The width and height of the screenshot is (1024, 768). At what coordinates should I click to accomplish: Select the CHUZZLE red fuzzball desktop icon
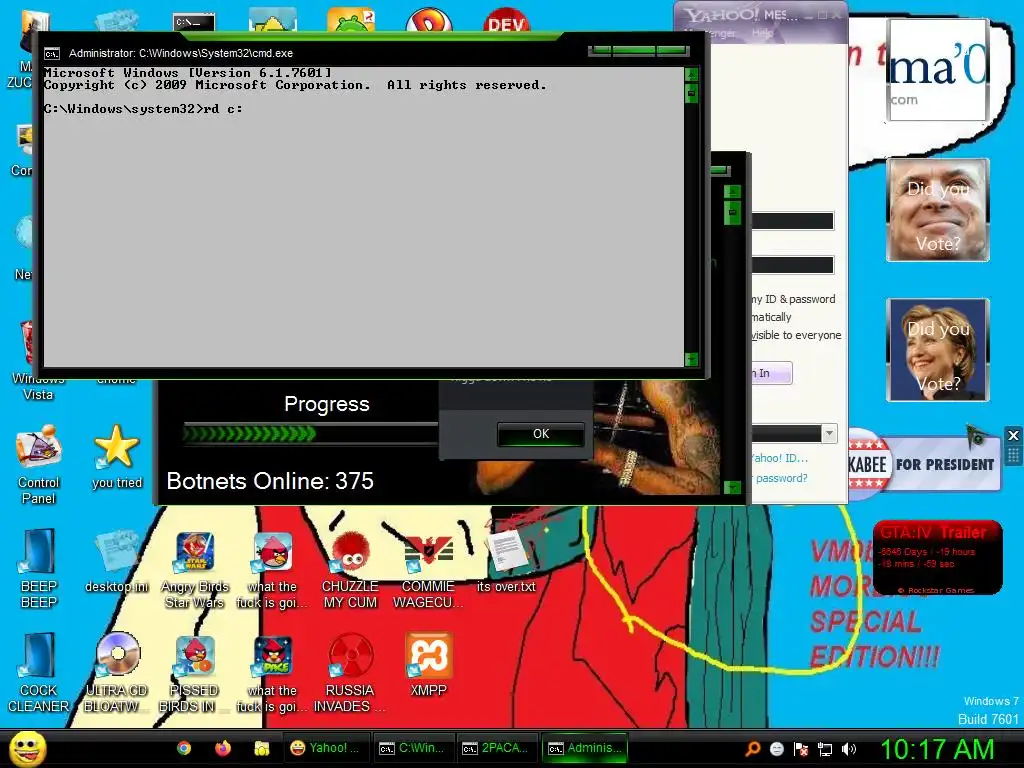pos(350,569)
